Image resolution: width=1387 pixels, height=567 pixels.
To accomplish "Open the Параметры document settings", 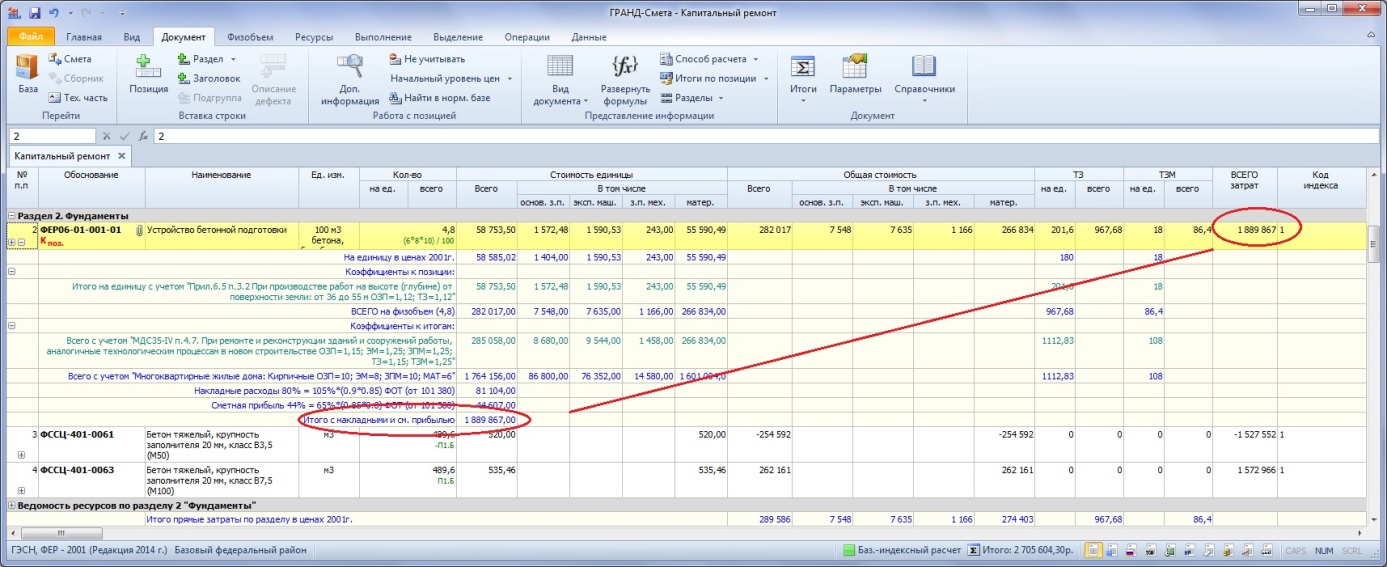I will tap(854, 76).
